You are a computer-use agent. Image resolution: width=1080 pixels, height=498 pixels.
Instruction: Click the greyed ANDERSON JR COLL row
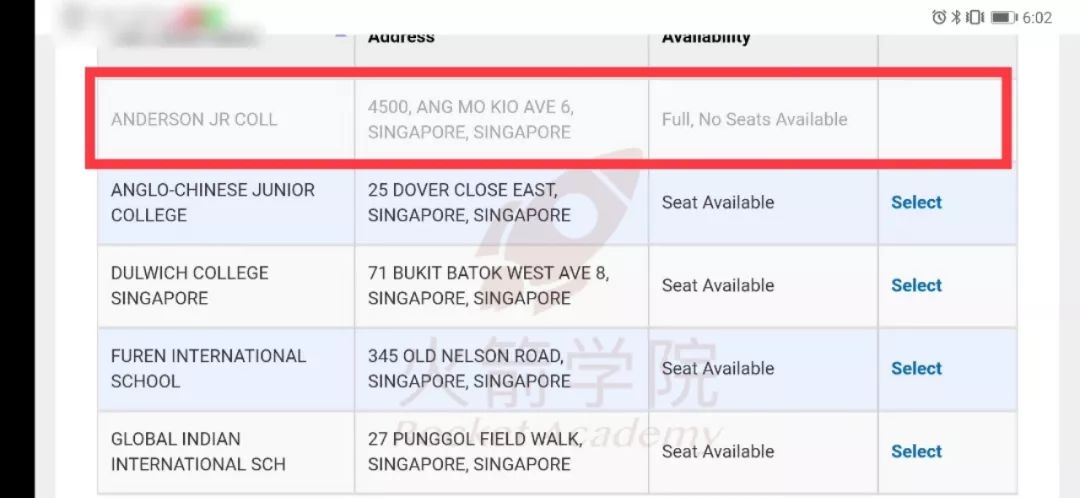556,118
